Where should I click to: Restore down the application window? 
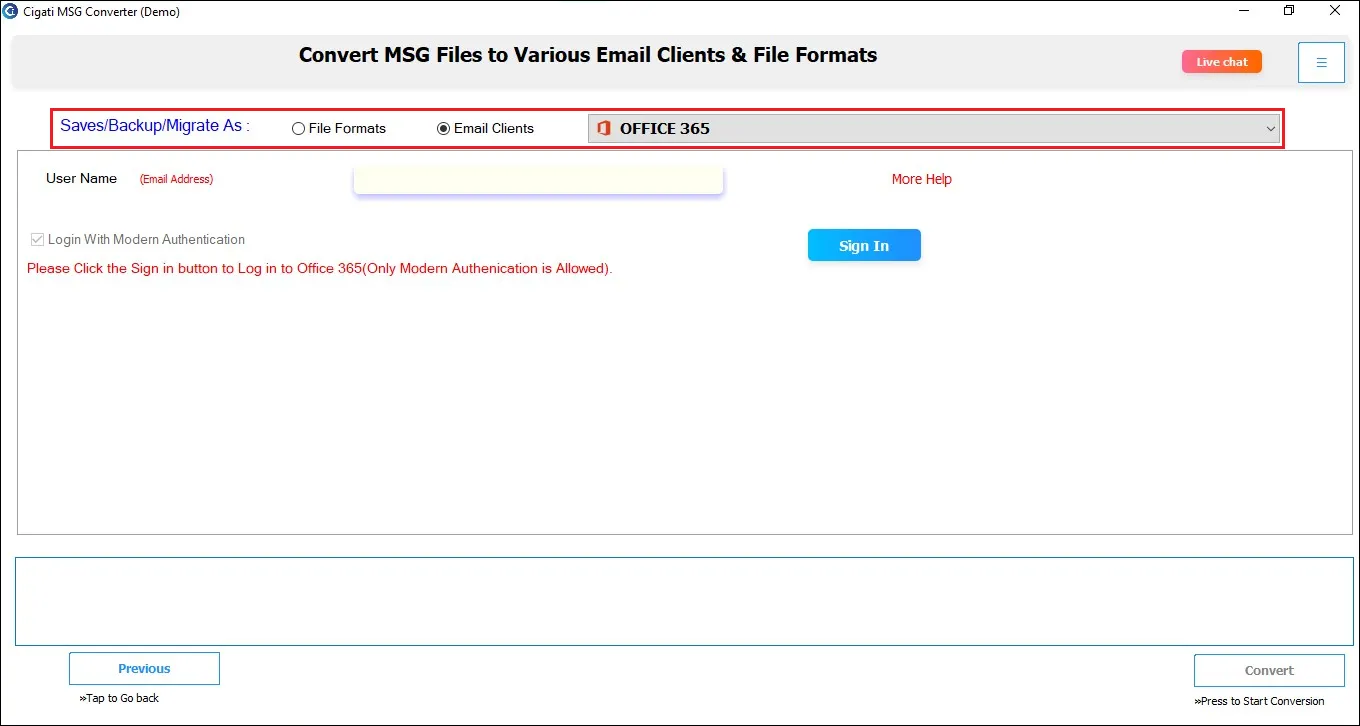tap(1289, 11)
